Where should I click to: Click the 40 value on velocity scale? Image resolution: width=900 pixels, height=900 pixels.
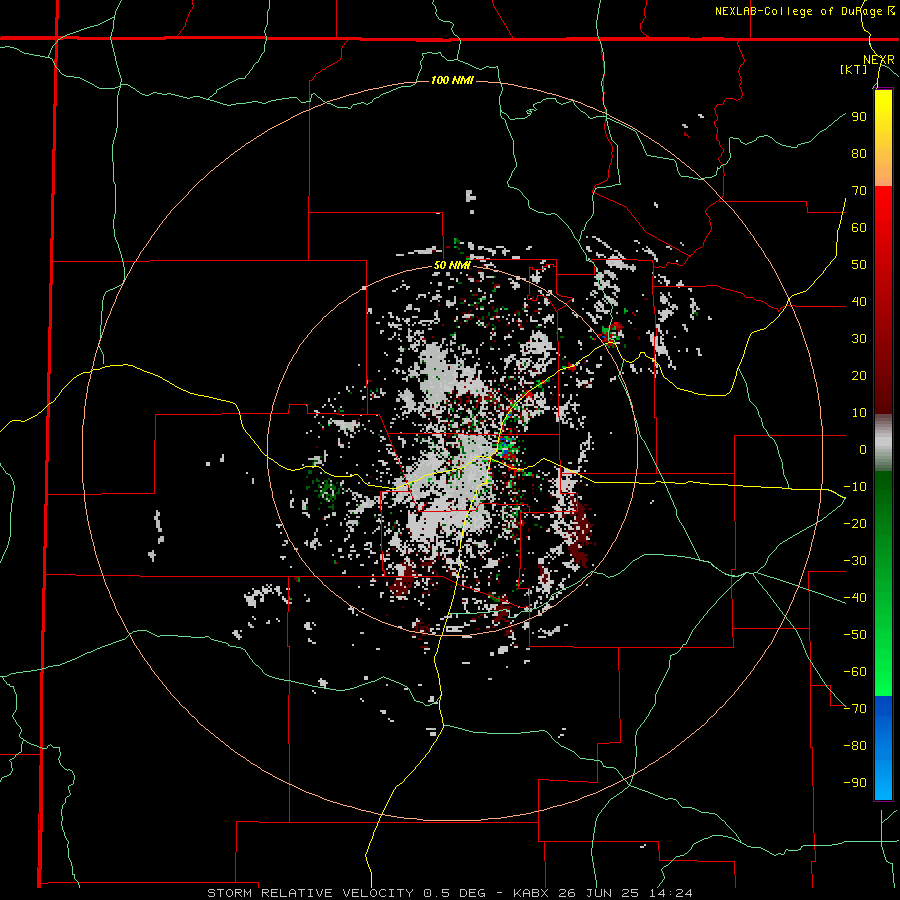859,302
